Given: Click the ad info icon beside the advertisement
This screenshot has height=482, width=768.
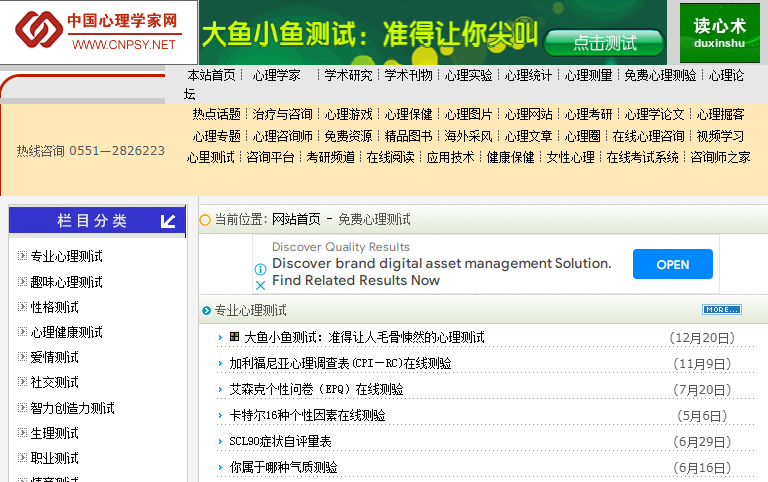Looking at the screenshot, I should pyautogui.click(x=260, y=270).
